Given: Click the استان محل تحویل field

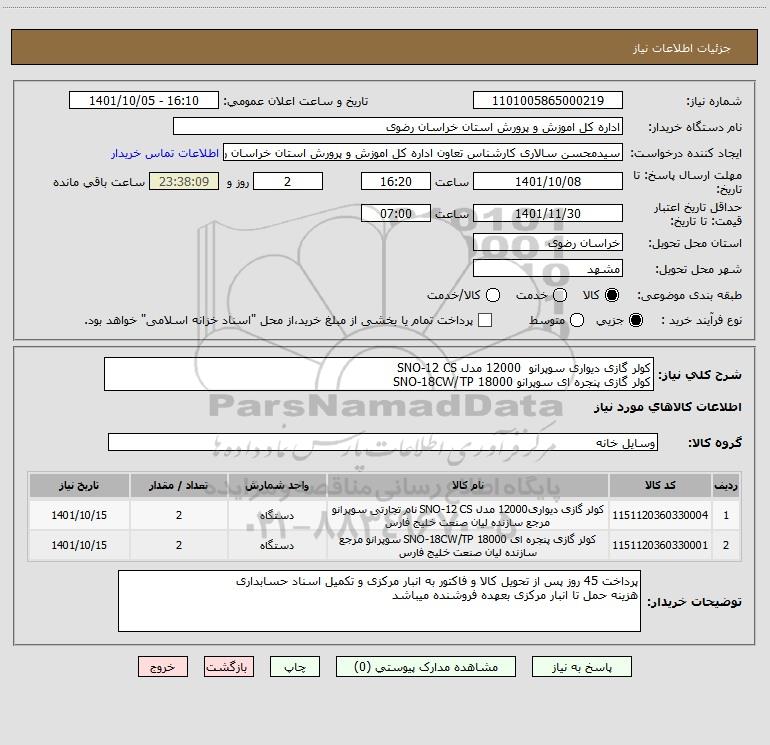Looking at the screenshot, I should pos(548,243).
